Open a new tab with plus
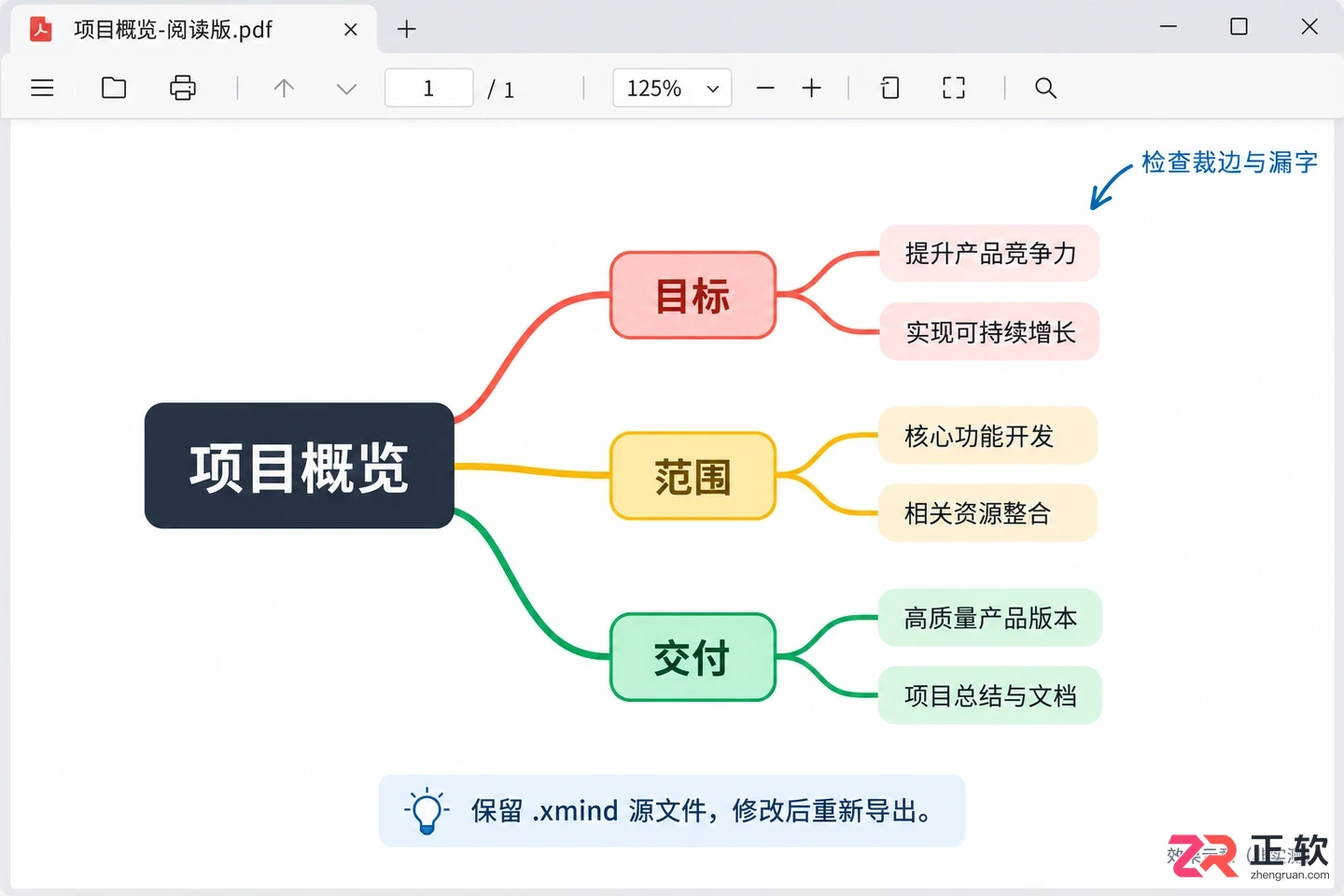This screenshot has height=896, width=1344. click(406, 30)
